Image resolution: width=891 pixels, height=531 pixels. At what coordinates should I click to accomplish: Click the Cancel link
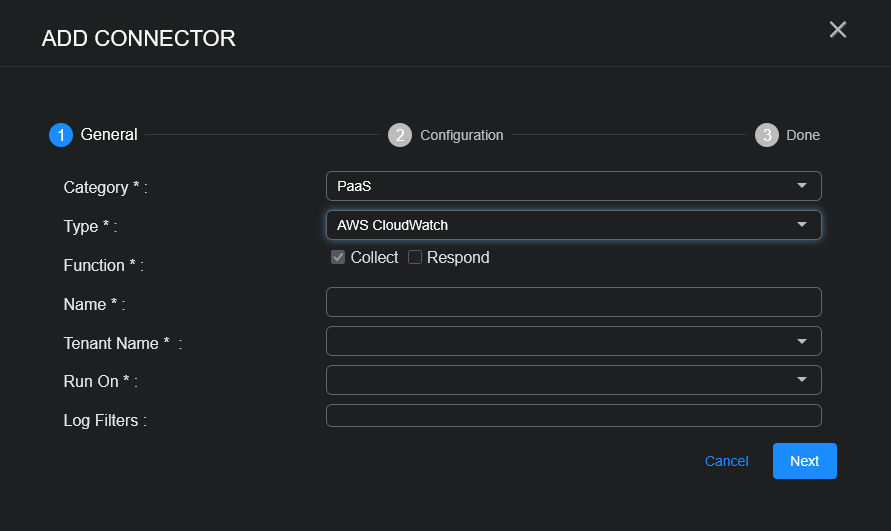click(726, 461)
